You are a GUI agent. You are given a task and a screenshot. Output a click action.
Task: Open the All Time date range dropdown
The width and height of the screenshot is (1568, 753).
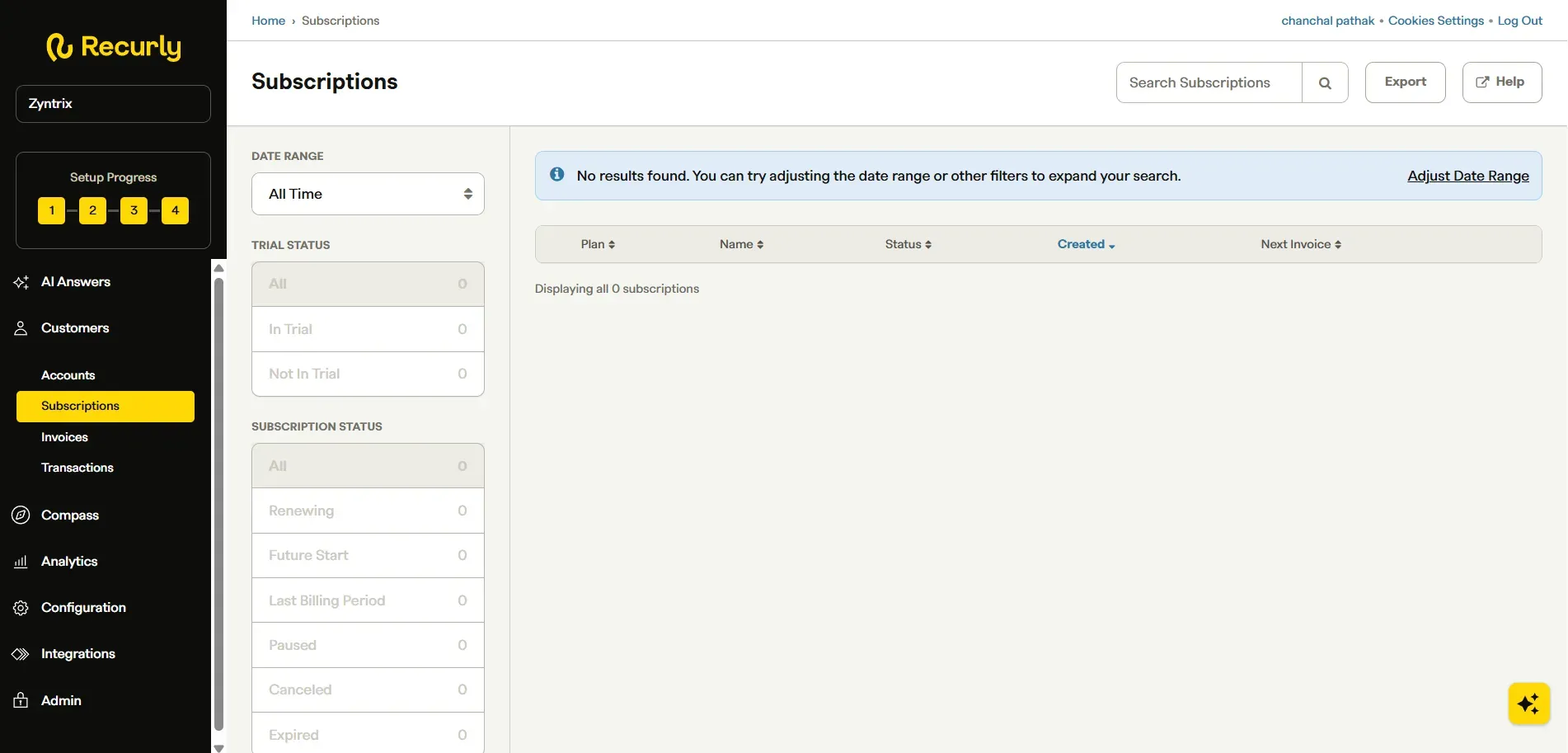pos(367,193)
